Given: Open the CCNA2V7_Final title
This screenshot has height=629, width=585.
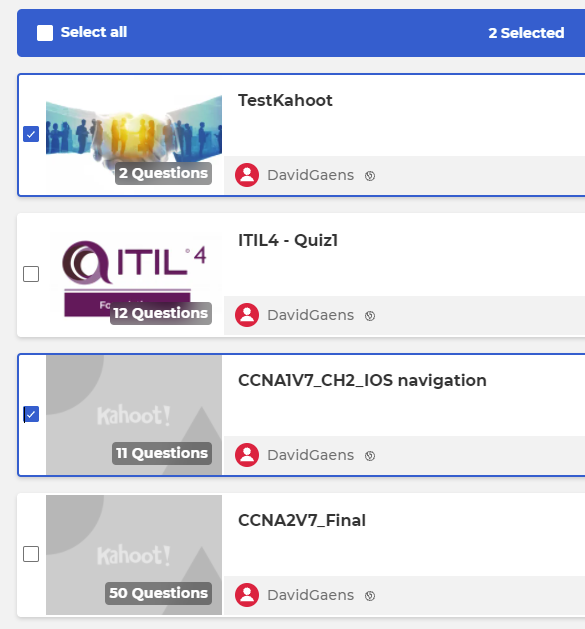Looking at the screenshot, I should pos(302,520).
